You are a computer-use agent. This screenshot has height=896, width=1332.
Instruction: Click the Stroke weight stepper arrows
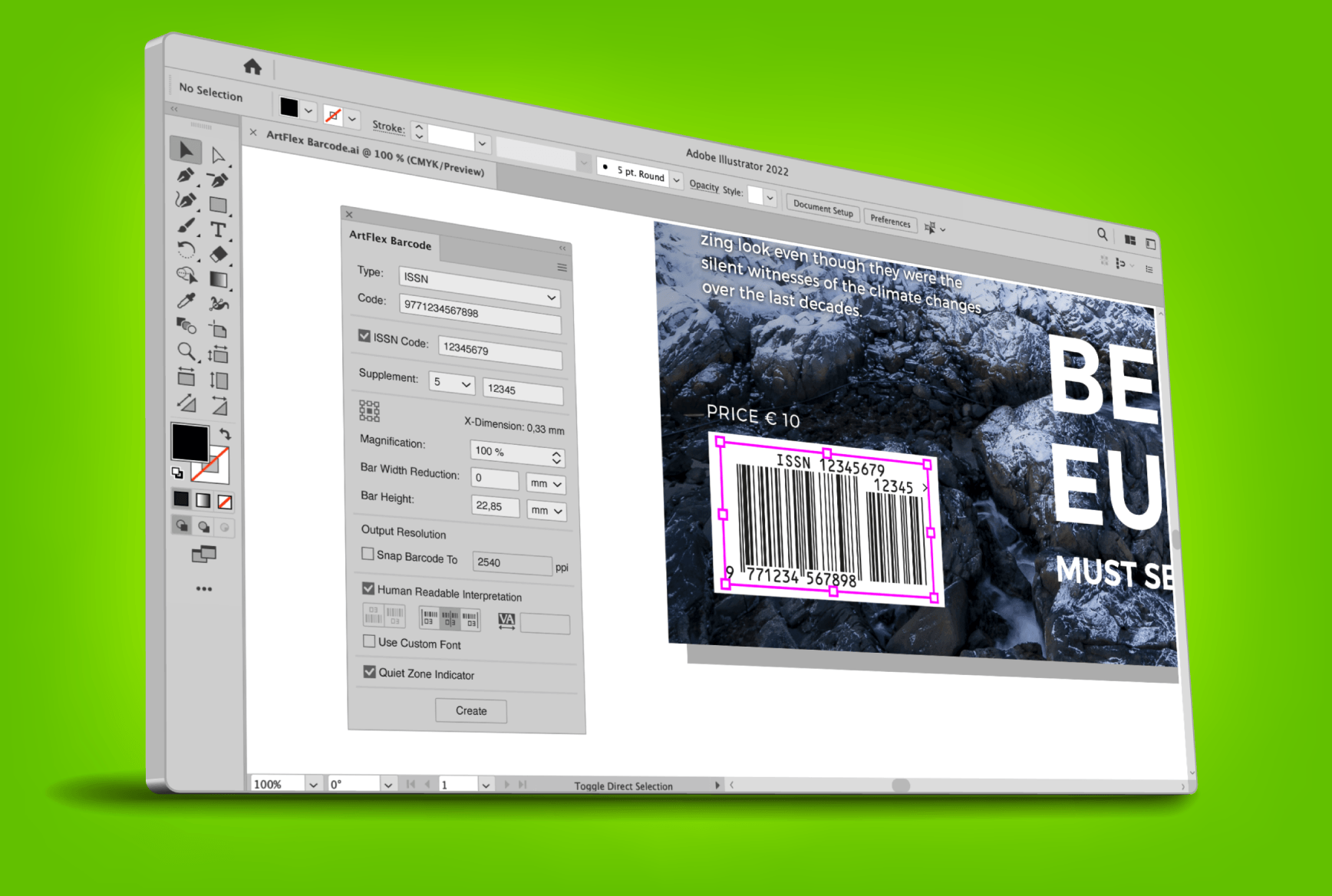[x=419, y=132]
